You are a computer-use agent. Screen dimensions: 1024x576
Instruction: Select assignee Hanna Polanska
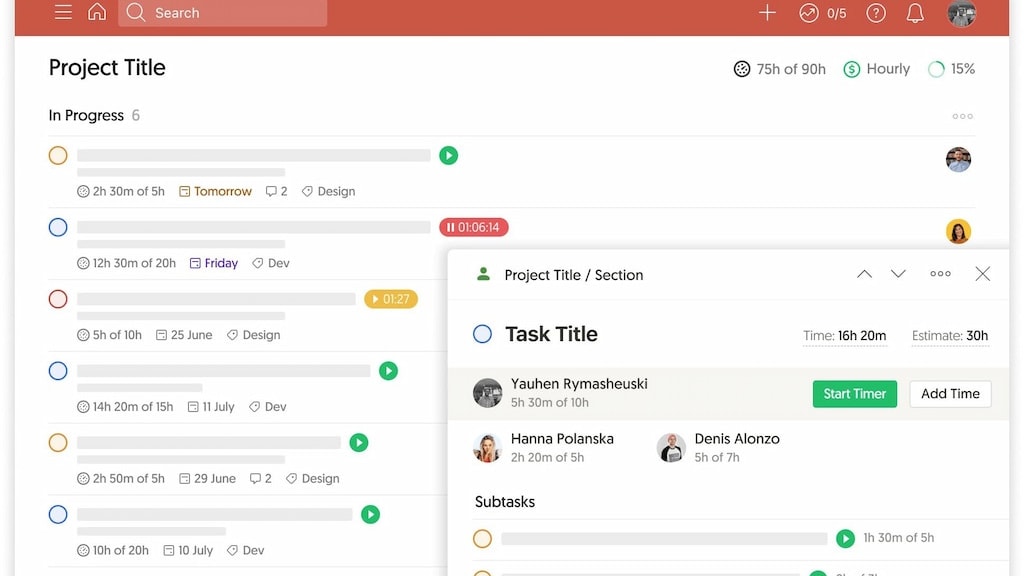[x=543, y=447]
